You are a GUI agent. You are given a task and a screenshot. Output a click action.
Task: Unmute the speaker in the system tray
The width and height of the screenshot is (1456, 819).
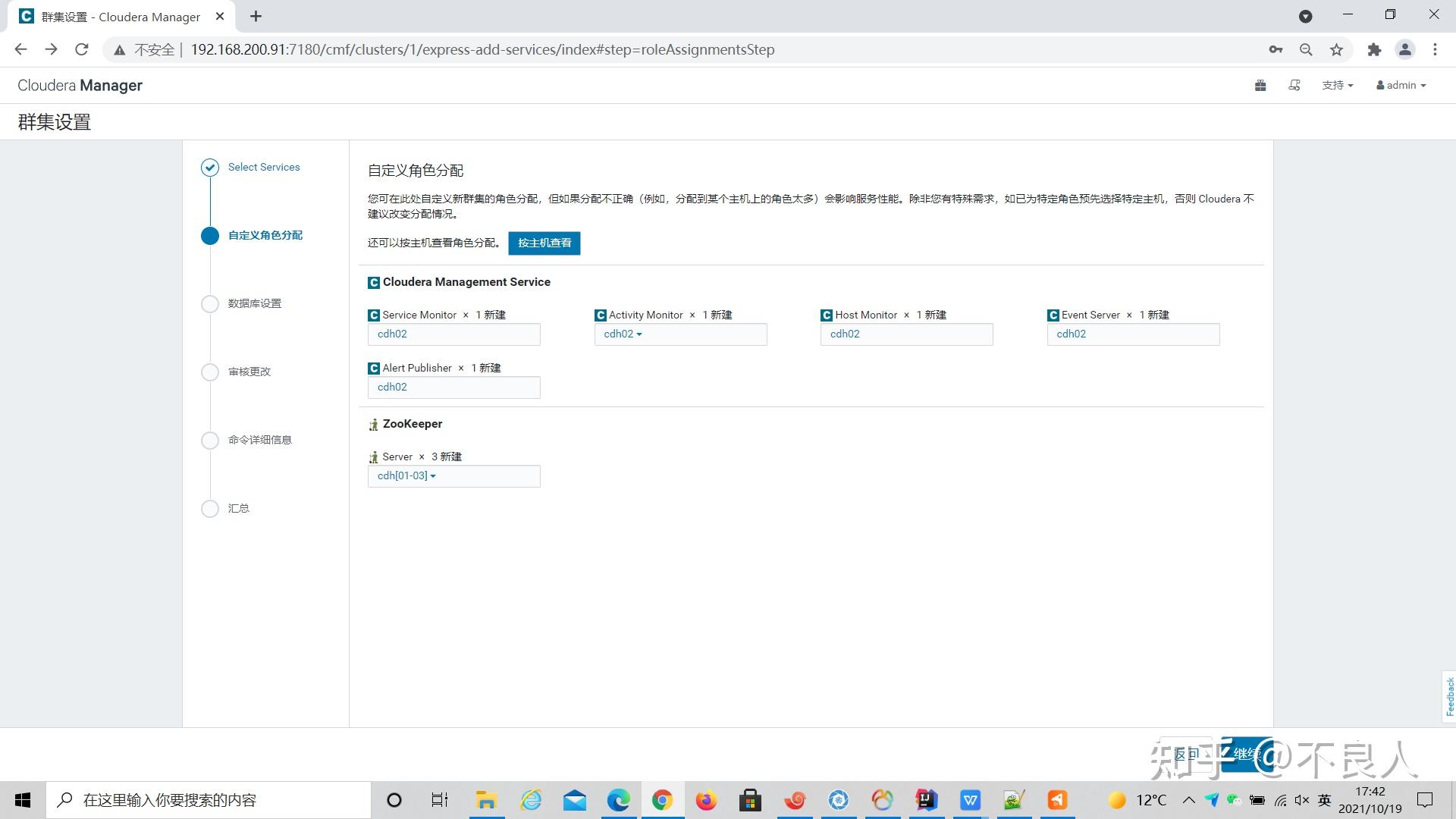tap(1302, 800)
